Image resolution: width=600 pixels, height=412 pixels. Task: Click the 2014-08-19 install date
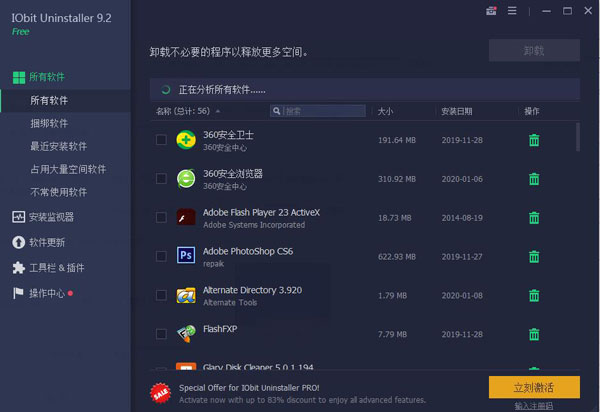click(x=462, y=218)
